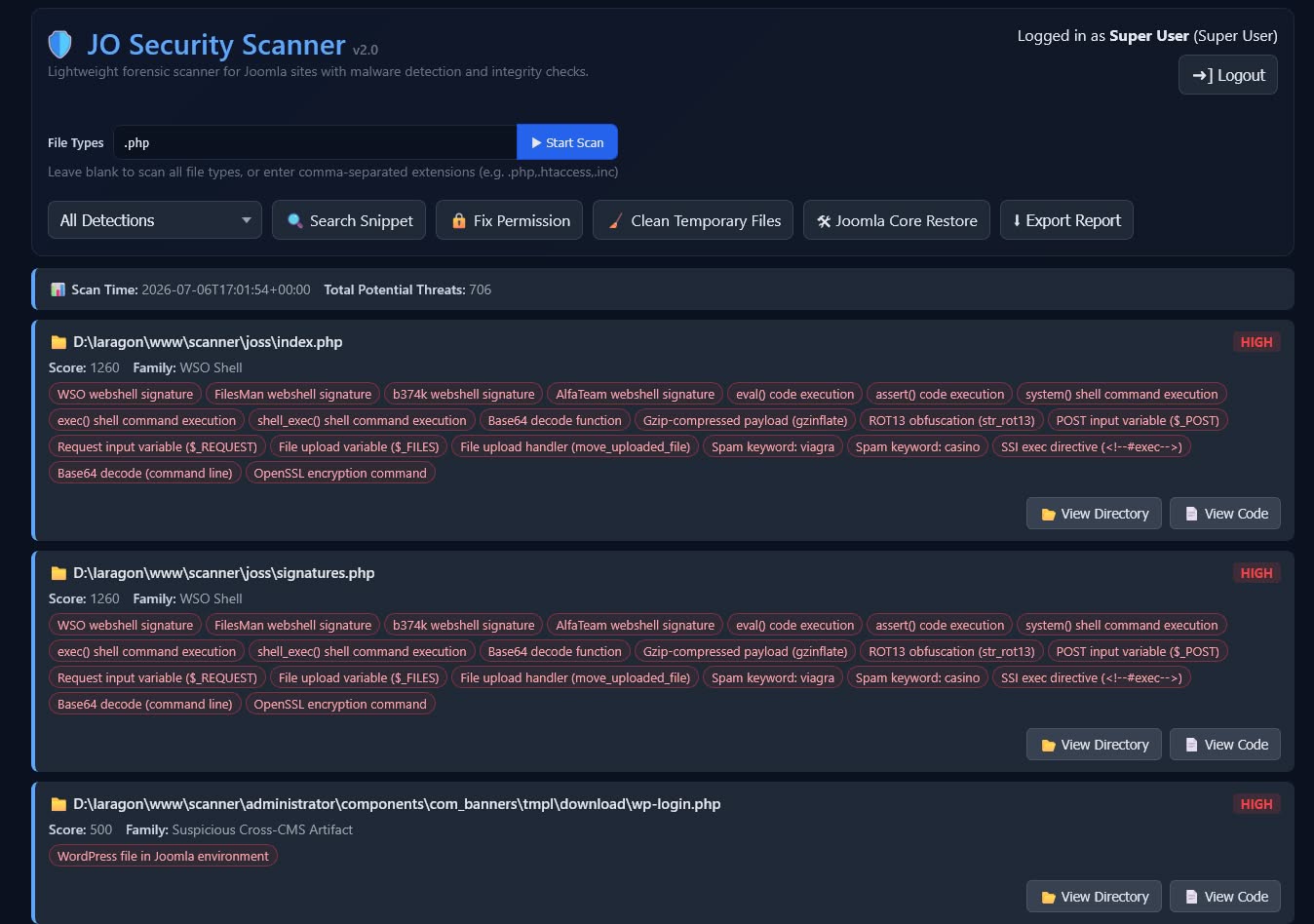Click the magnifier icon in Search Snippet
This screenshot has height=924, width=1314.
click(294, 221)
